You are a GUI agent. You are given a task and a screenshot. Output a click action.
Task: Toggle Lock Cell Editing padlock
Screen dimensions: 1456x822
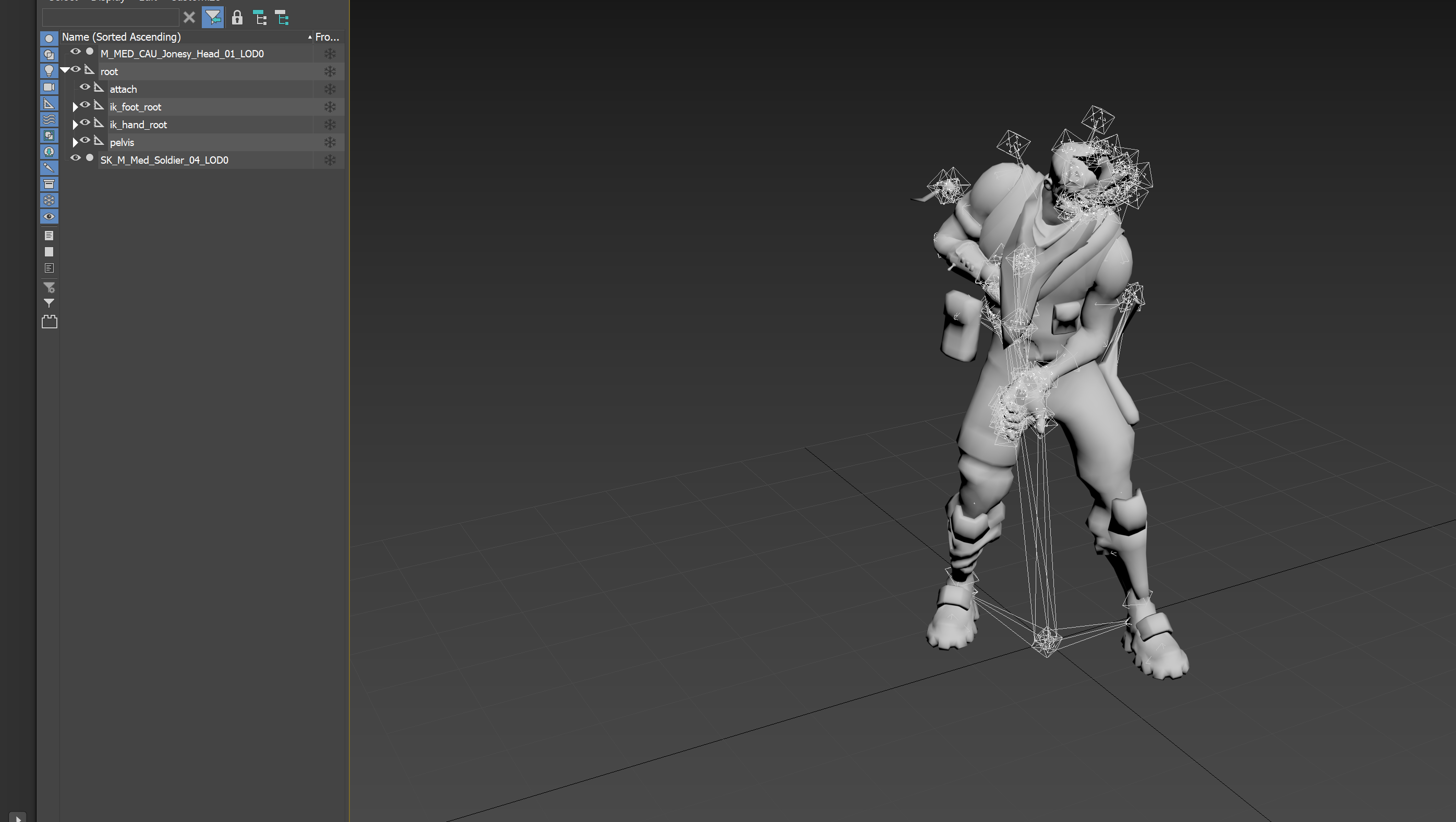pyautogui.click(x=237, y=18)
